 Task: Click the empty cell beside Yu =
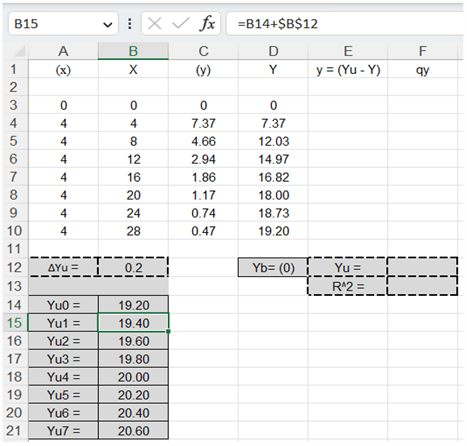click(422, 267)
